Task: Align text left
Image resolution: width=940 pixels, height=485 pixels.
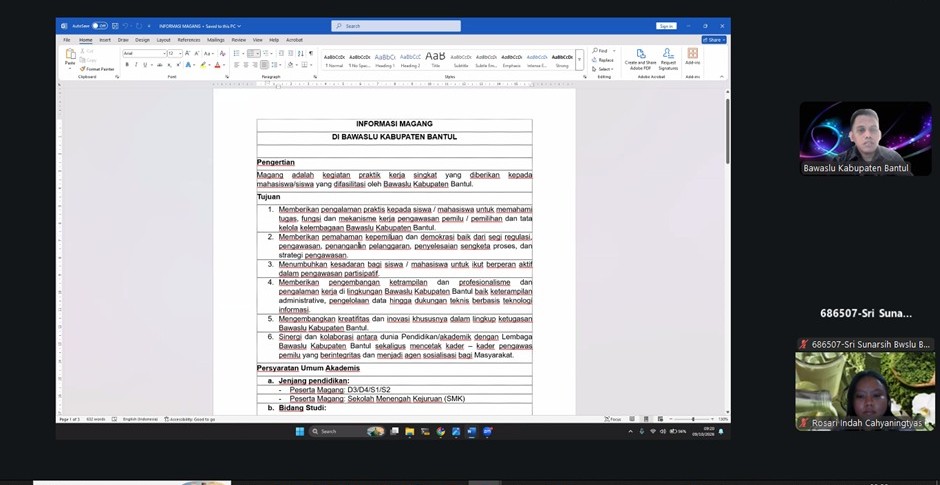Action: tap(237, 65)
